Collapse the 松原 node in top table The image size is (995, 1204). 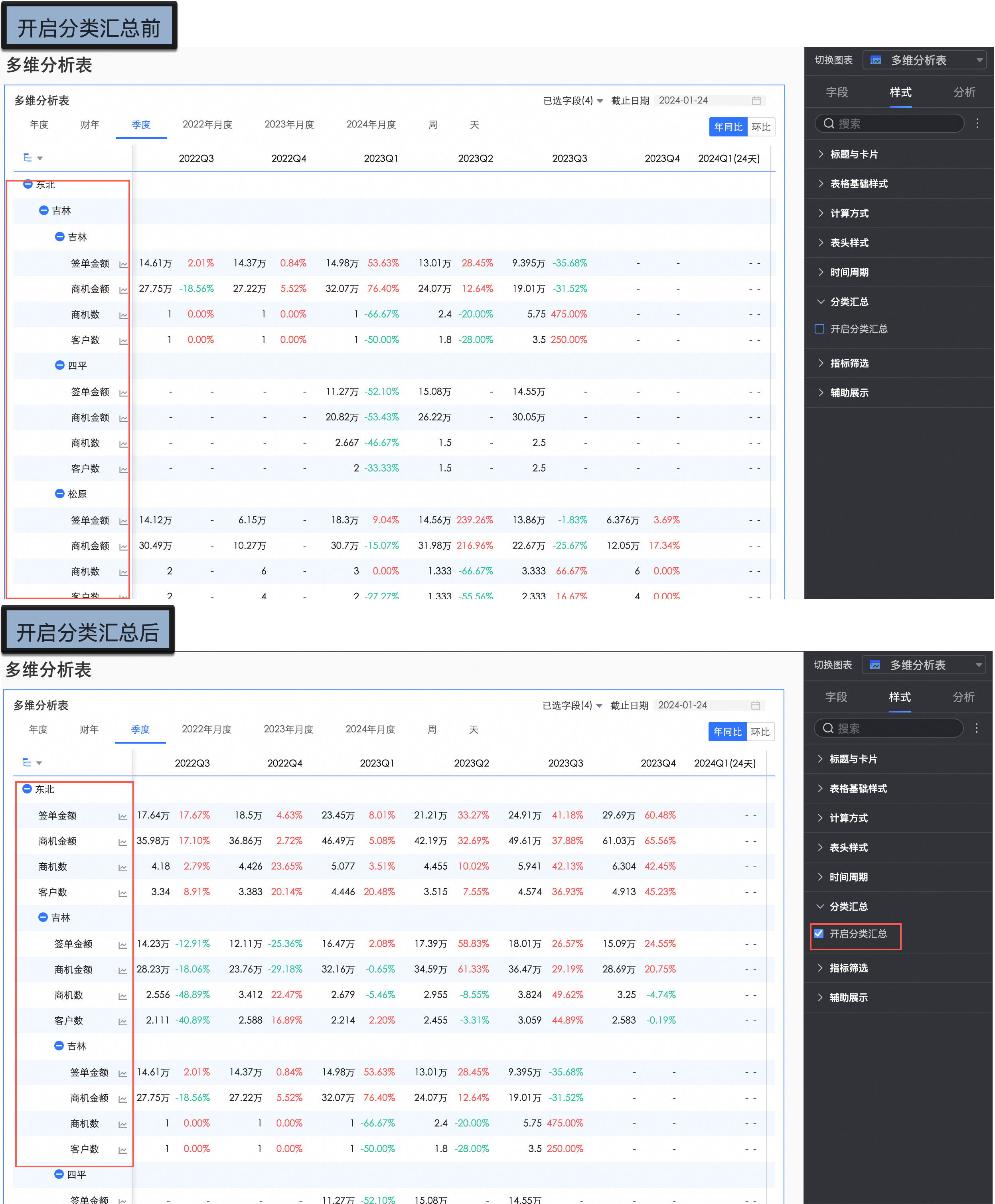coord(59,493)
